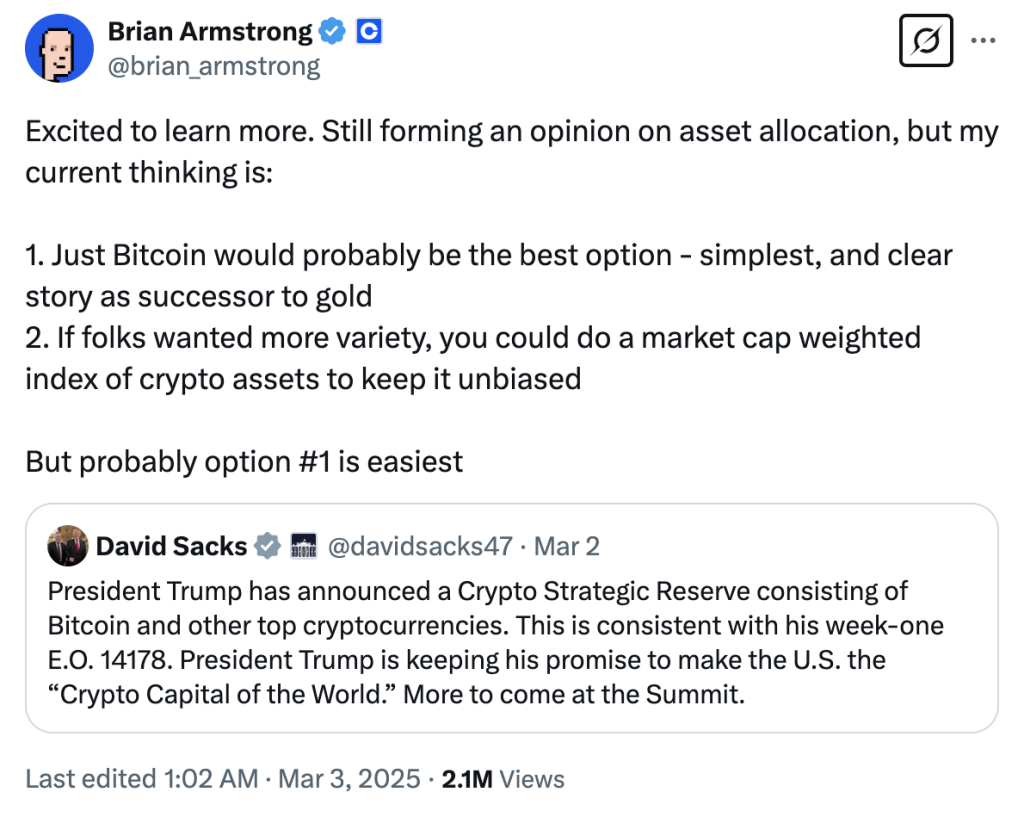Visit the @davidsacks47 handle
The height and width of the screenshot is (823, 1024).
pyautogui.click(x=420, y=546)
